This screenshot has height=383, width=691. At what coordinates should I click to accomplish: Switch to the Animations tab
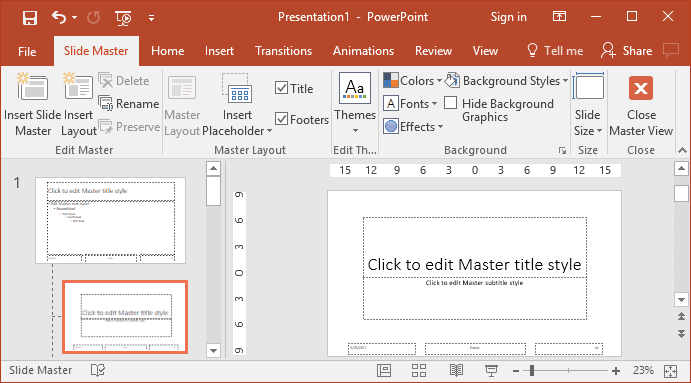(x=363, y=51)
